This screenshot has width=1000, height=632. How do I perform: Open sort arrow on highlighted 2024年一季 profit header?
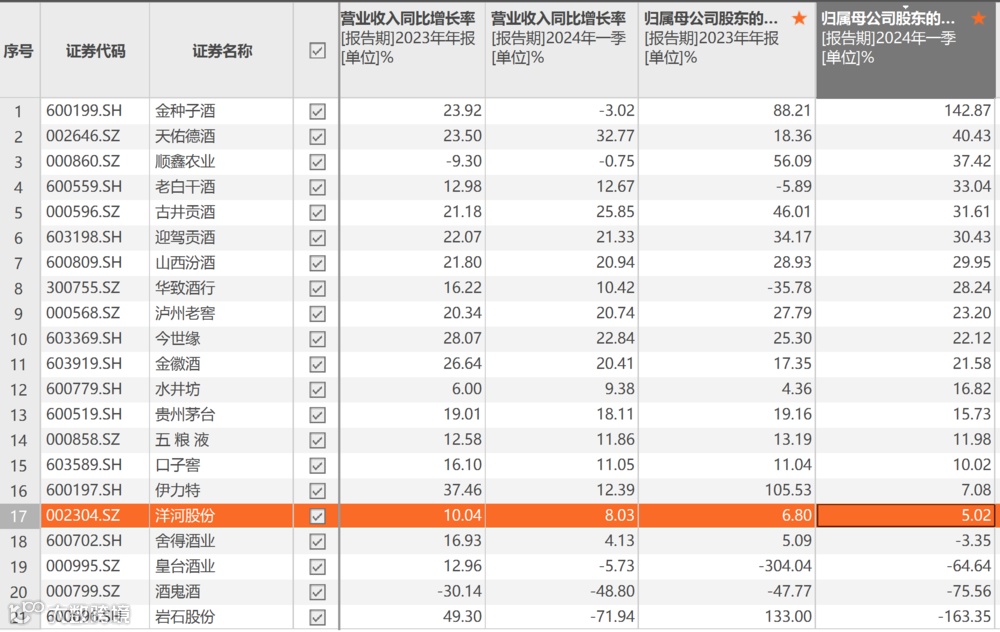(x=905, y=7)
